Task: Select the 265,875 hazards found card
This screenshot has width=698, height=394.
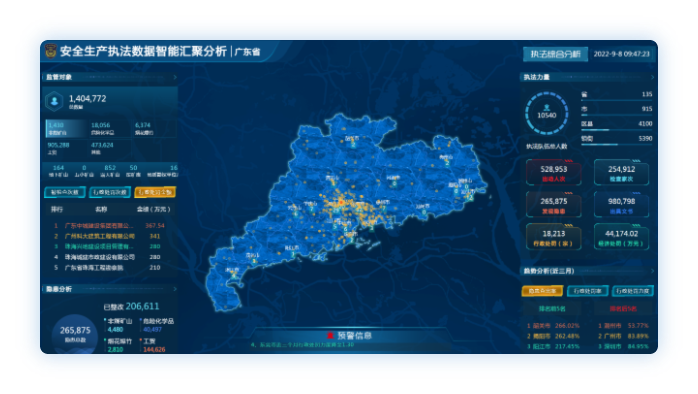Action: [x=553, y=205]
